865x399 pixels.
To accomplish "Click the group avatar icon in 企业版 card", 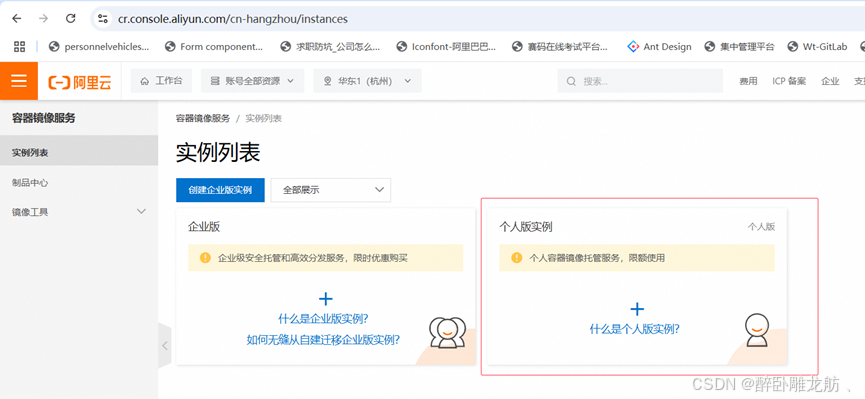I will pyautogui.click(x=446, y=332).
